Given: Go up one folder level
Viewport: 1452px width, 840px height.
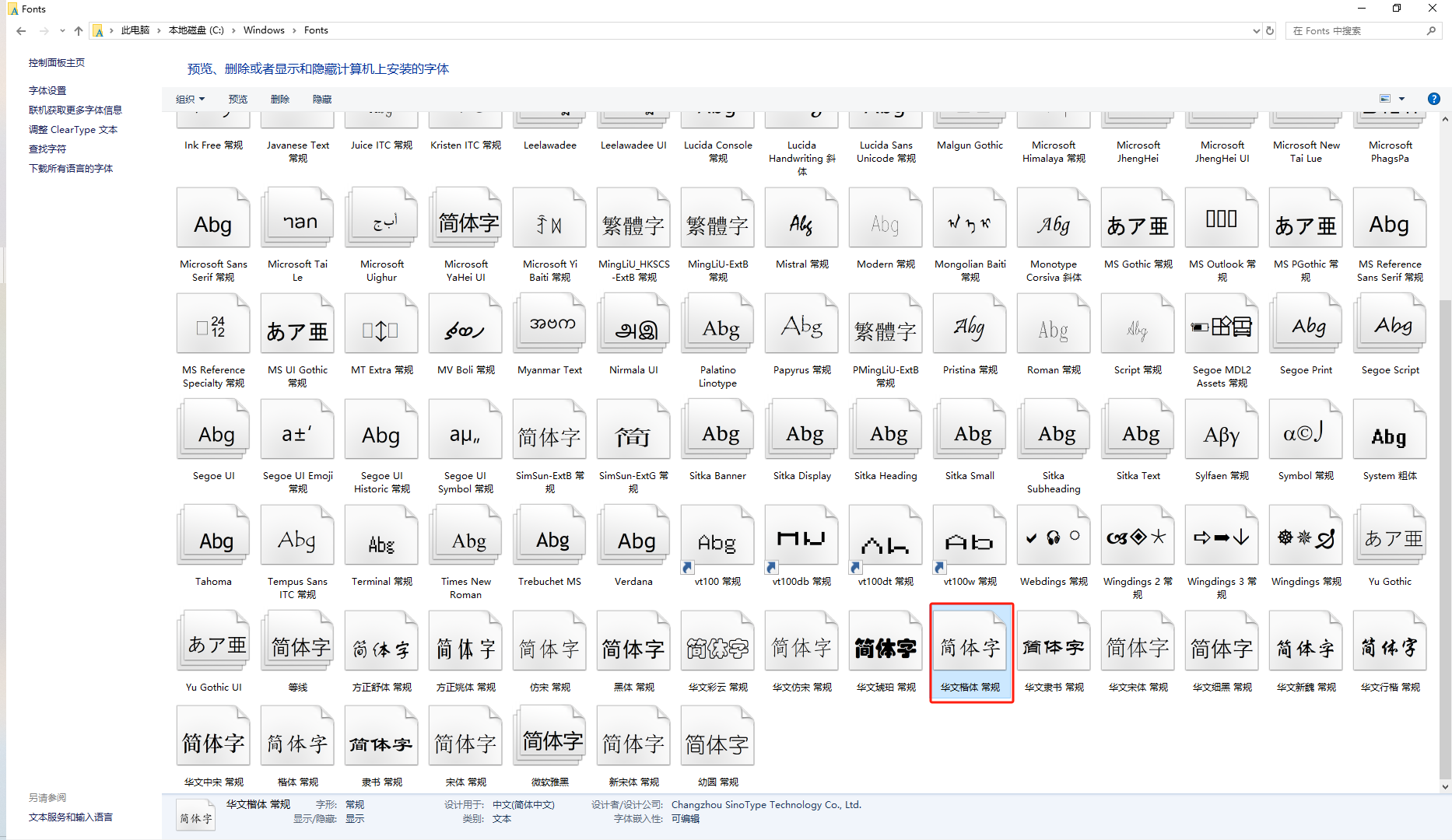Looking at the screenshot, I should (79, 31).
